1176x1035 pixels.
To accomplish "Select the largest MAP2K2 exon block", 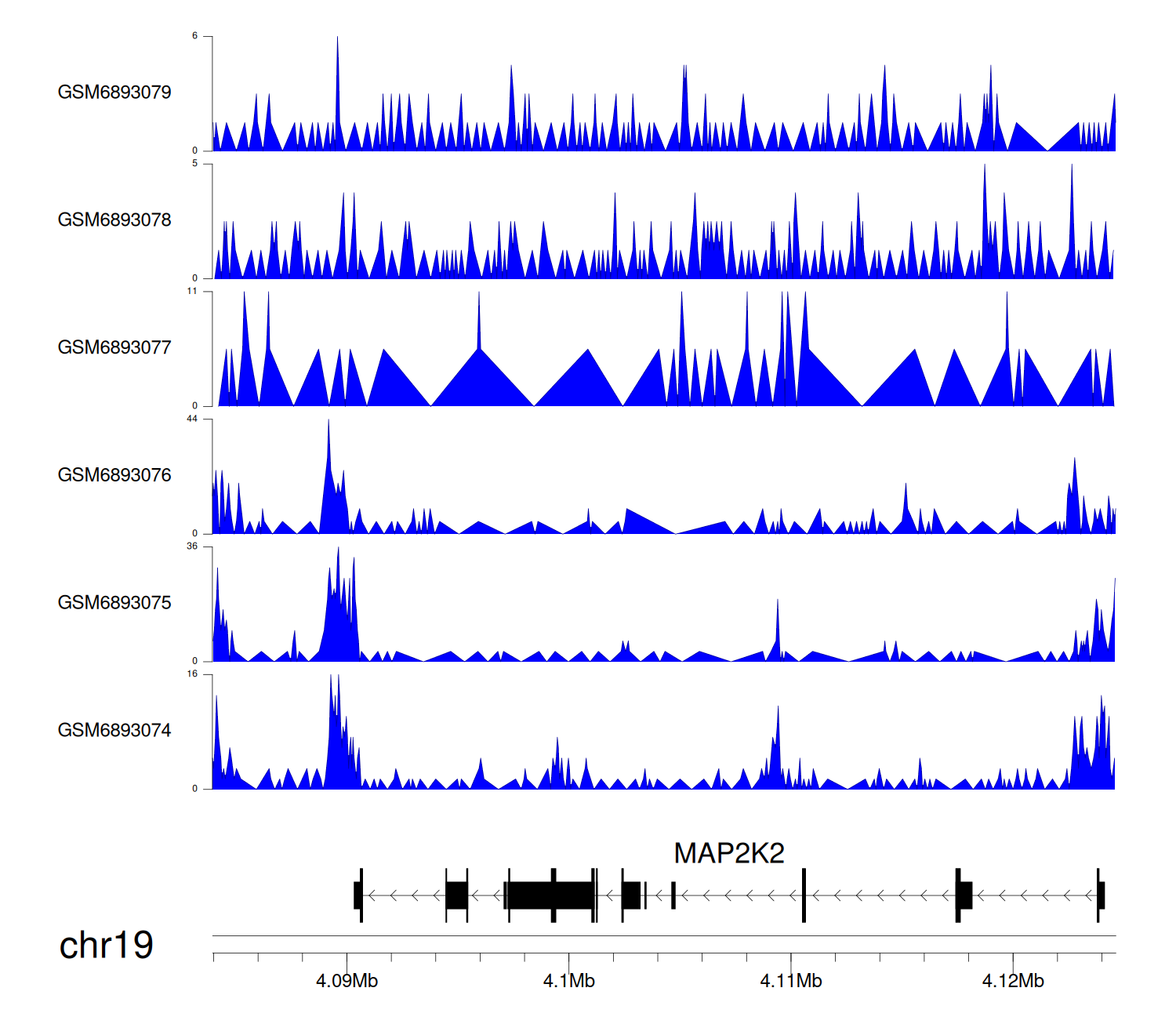I will pyautogui.click(x=550, y=895).
